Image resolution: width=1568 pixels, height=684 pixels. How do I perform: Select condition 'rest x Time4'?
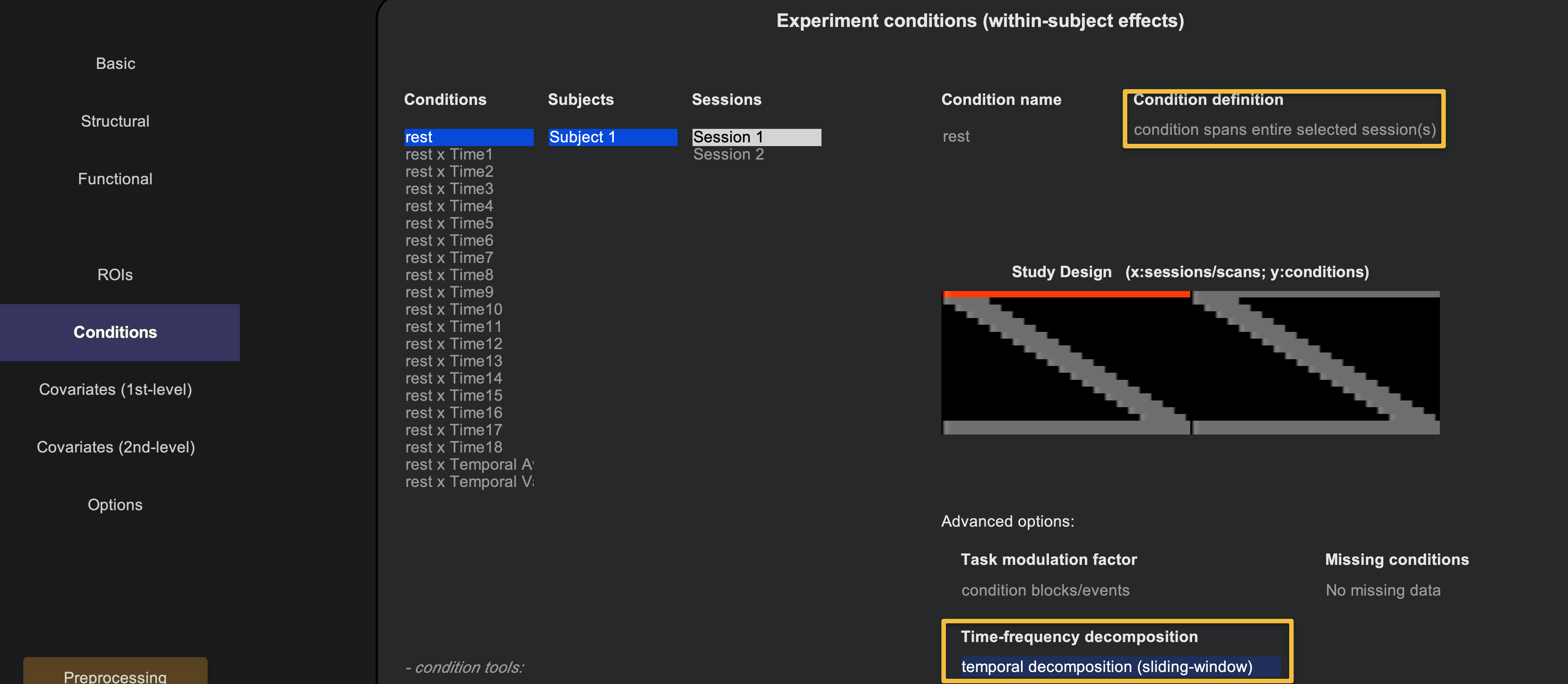pos(469,206)
